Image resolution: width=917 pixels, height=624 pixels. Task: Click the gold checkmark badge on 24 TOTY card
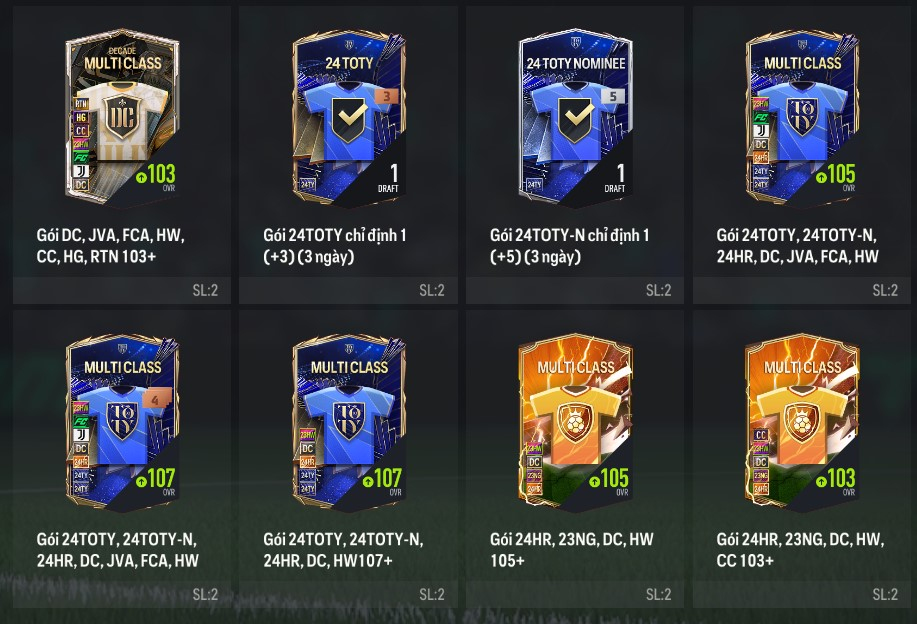(349, 119)
